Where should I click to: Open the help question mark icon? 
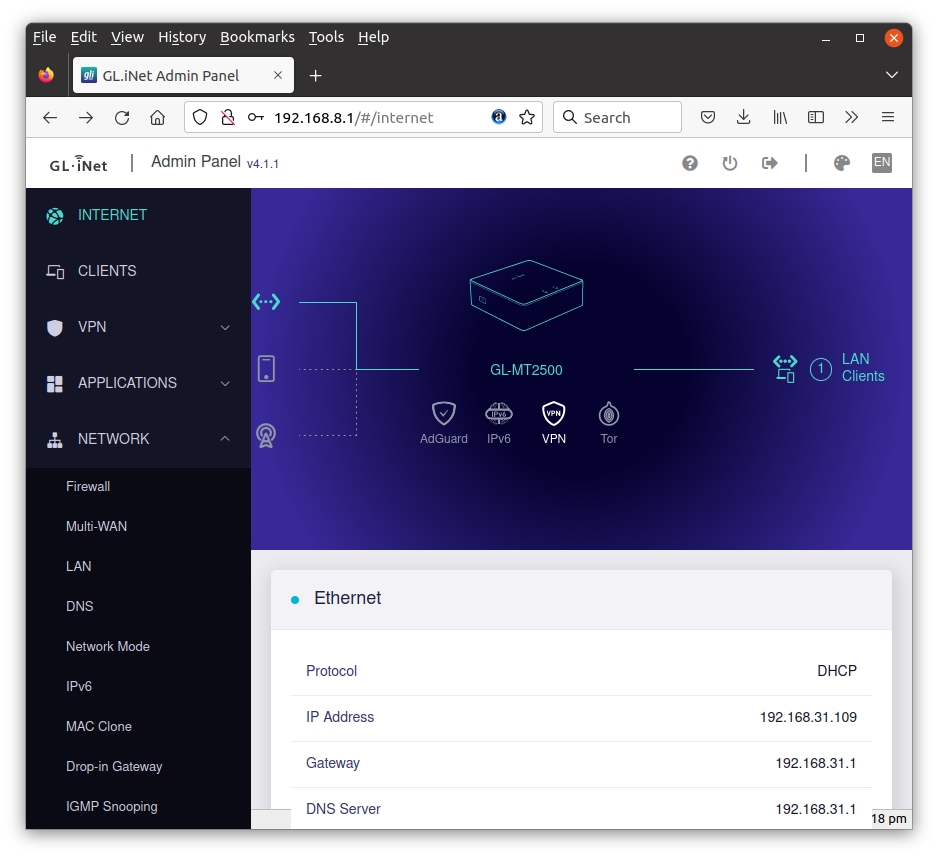tap(690, 163)
